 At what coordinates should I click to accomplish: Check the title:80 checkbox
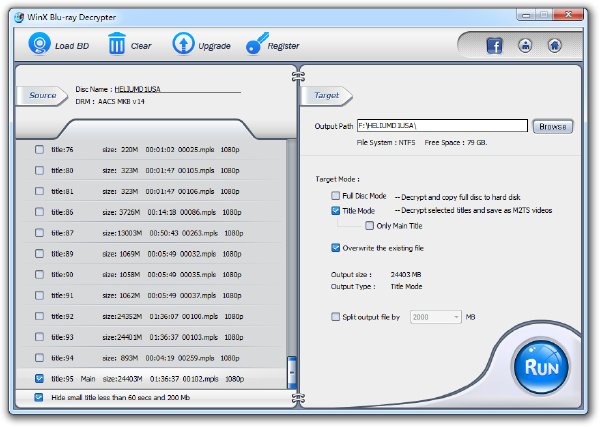tap(39, 170)
